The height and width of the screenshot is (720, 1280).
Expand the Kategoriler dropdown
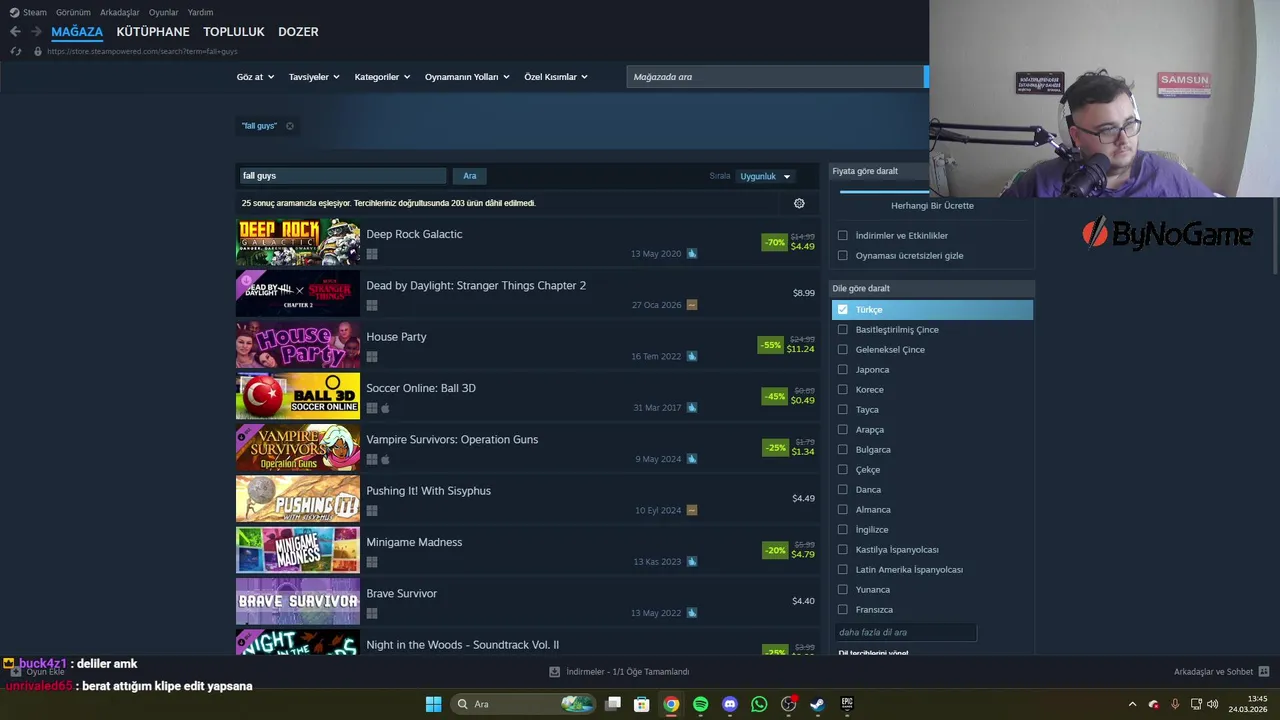click(382, 77)
